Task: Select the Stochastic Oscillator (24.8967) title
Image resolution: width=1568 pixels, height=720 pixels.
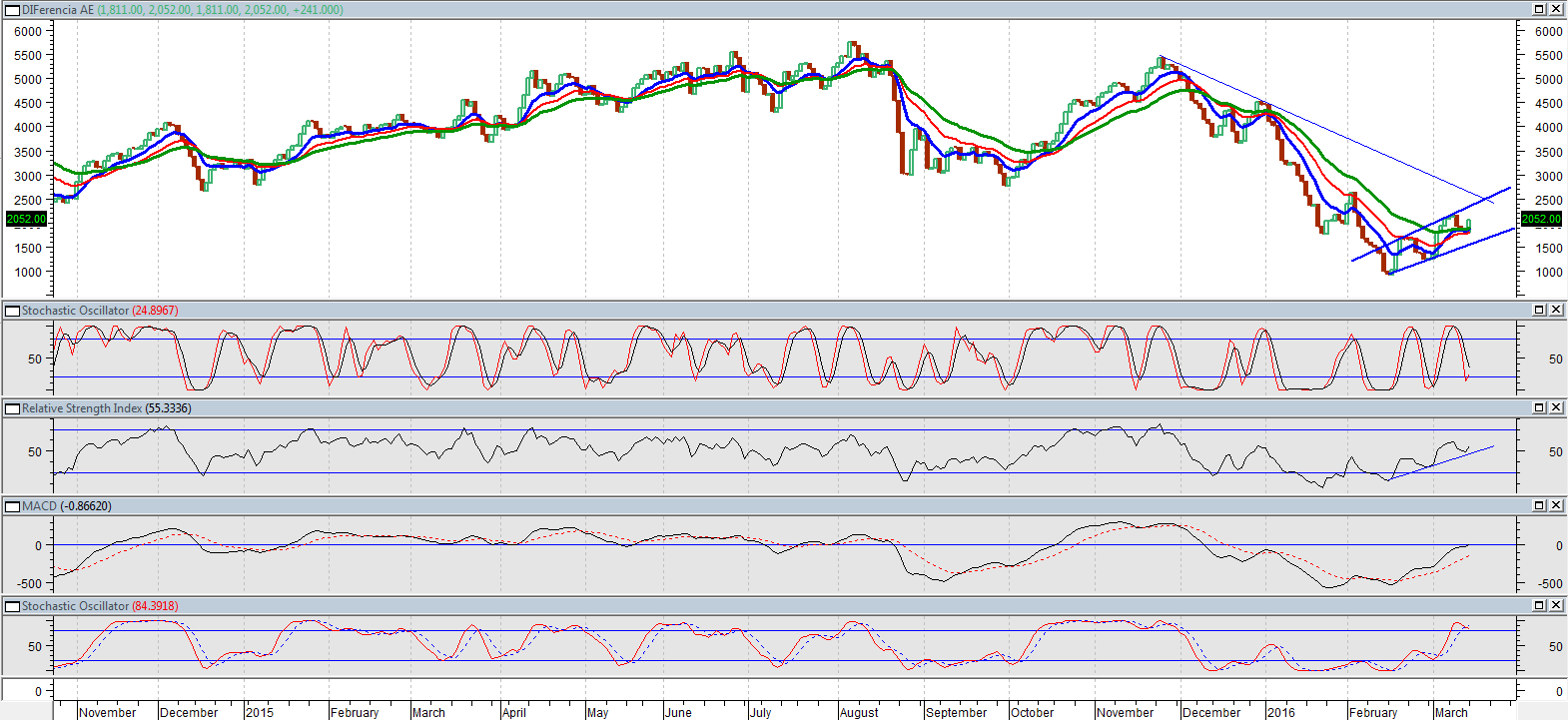Action: pos(100,311)
